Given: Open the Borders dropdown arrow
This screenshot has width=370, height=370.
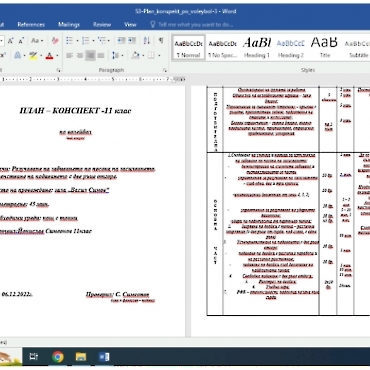Looking at the screenshot, I should tap(159, 55).
